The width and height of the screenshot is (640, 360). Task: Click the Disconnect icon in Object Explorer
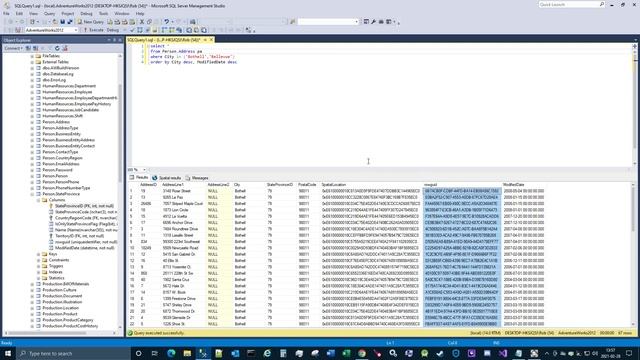(x=36, y=48)
